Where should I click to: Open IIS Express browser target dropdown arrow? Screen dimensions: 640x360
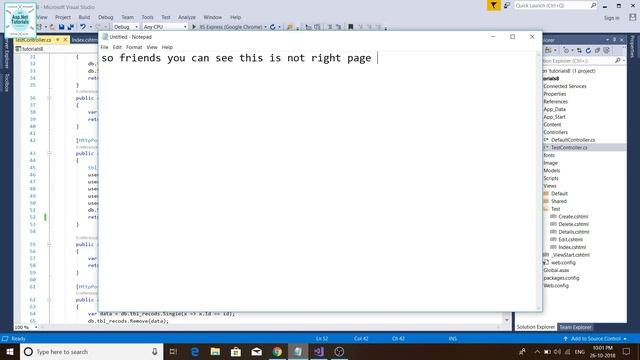265,27
